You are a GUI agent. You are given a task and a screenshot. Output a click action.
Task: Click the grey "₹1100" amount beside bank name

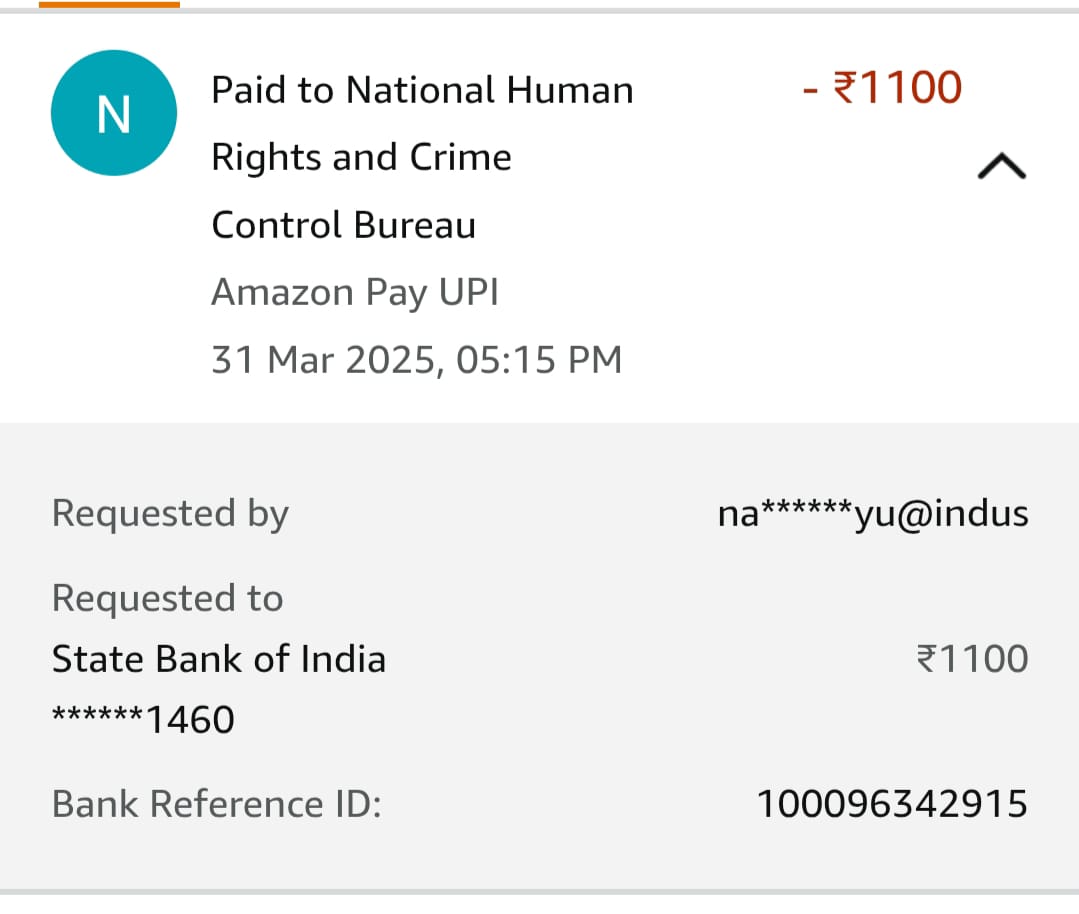[972, 659]
